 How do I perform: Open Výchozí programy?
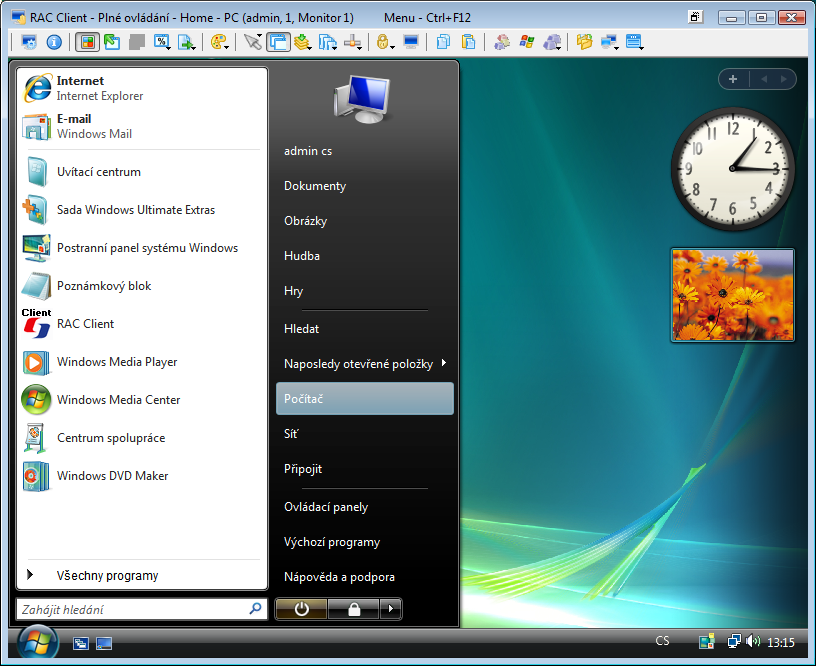(364, 542)
